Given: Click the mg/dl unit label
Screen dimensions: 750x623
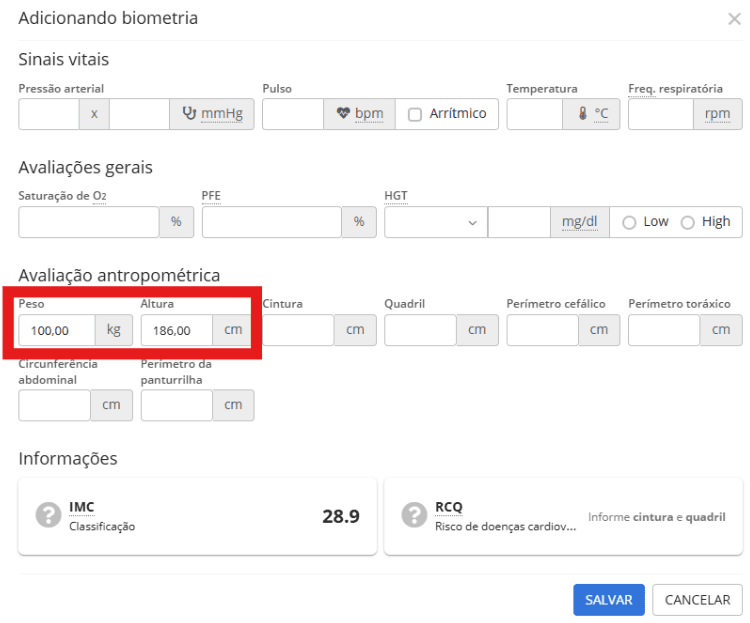Looking at the screenshot, I should coord(580,222).
